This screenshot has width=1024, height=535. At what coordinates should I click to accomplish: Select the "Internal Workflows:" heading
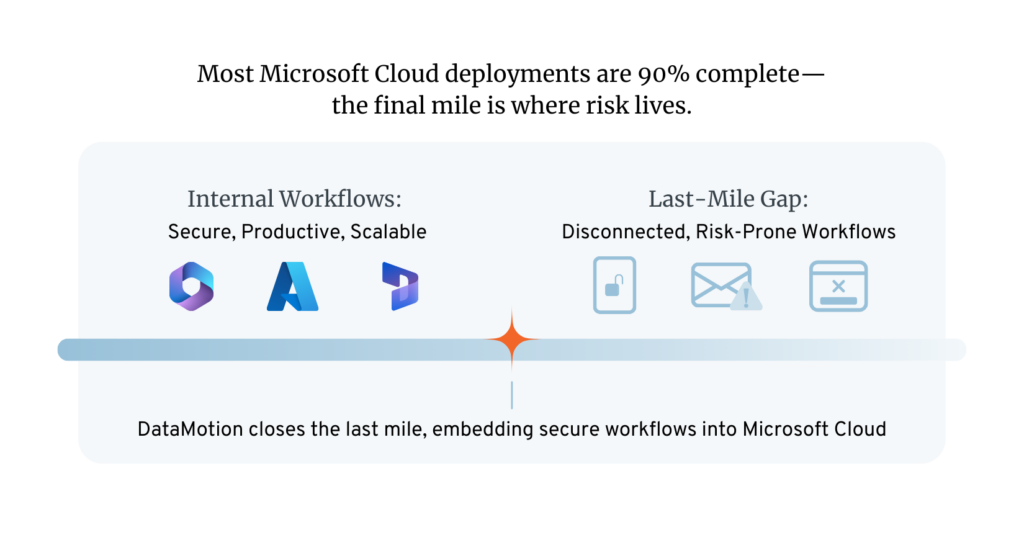295,199
